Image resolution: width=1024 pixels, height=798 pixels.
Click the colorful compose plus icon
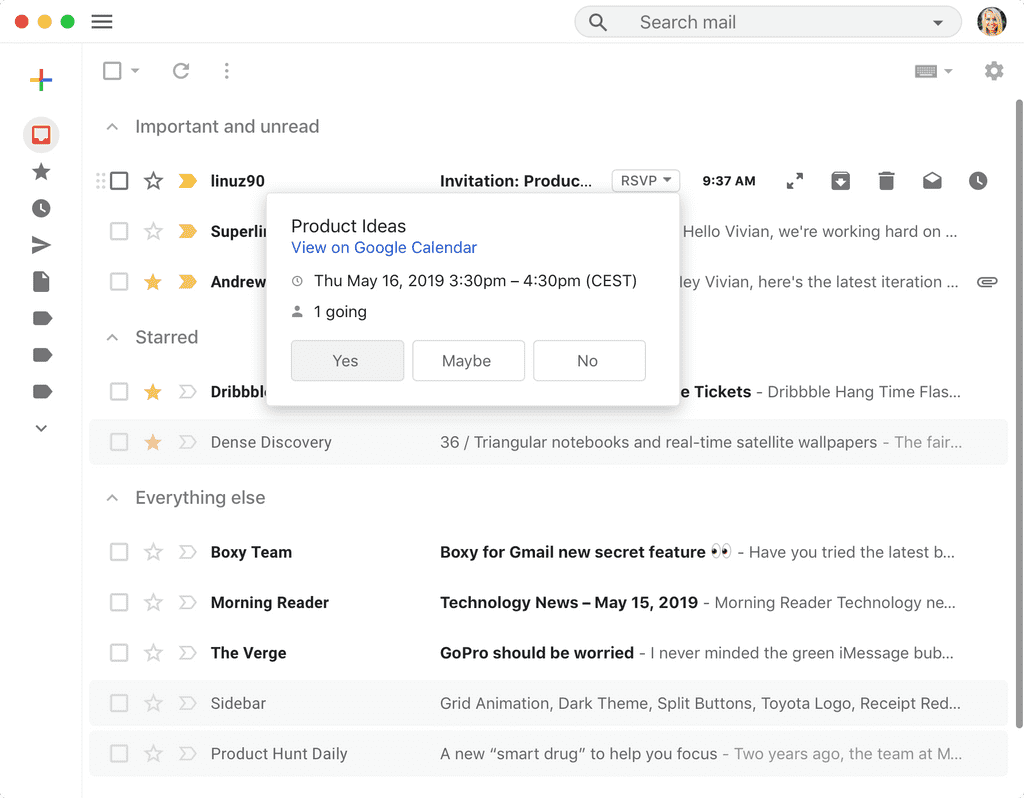(x=40, y=80)
